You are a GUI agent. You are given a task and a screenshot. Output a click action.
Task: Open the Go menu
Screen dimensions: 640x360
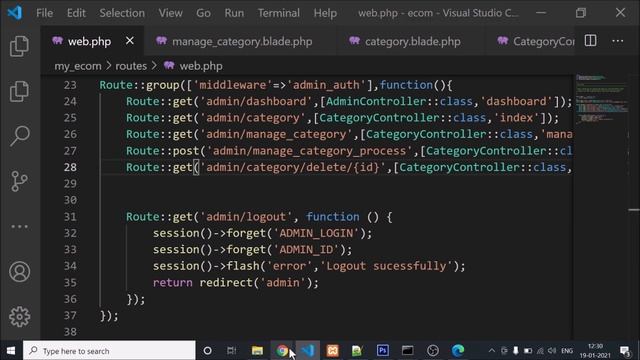click(203, 13)
